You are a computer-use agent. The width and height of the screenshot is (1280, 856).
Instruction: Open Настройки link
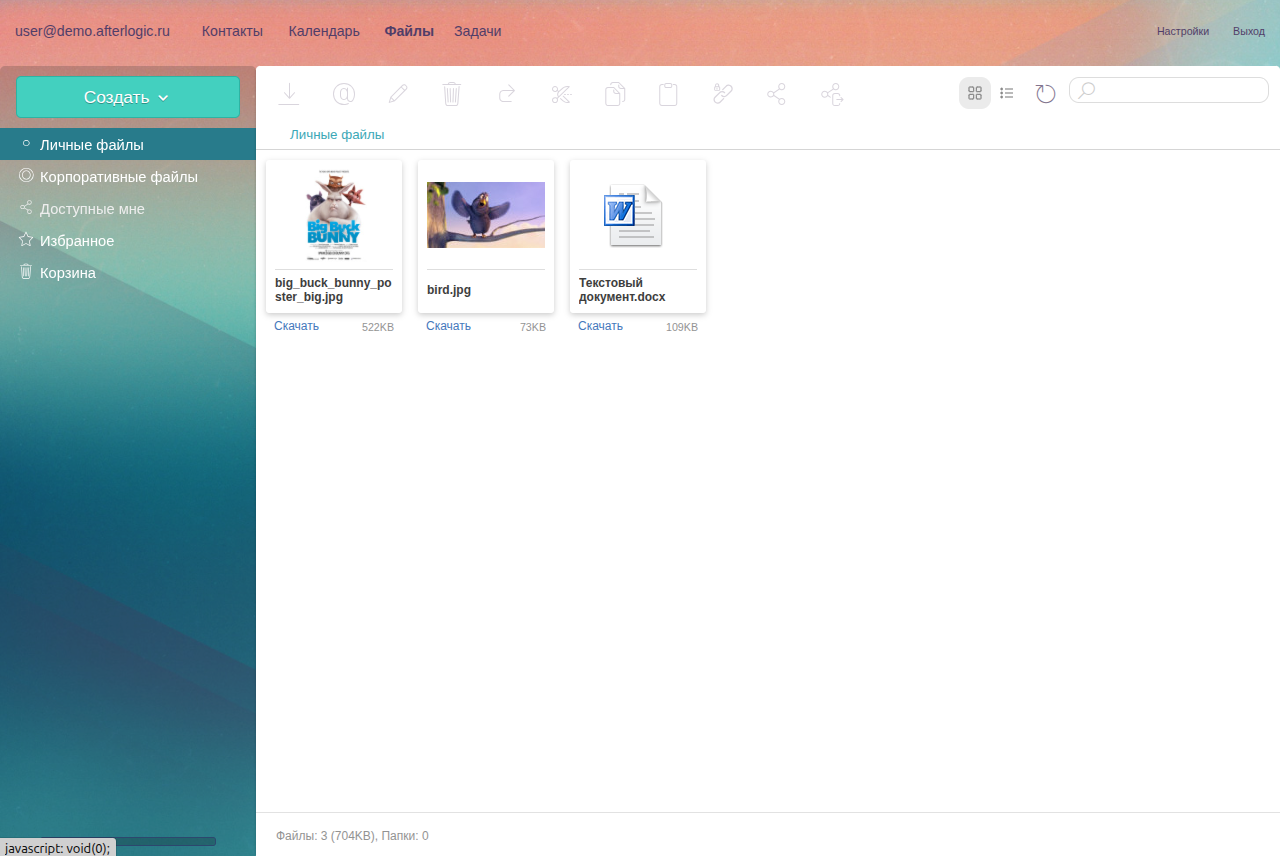[1182, 31]
